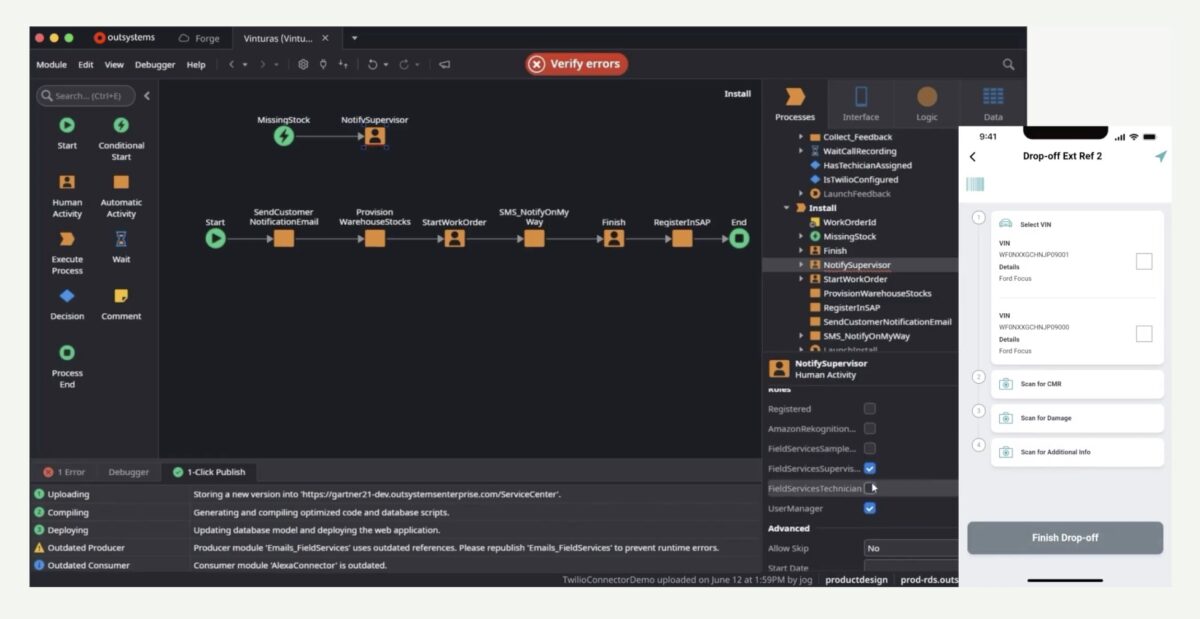Open the Debugger menu
Screen dimensions: 1200x619
154,65
